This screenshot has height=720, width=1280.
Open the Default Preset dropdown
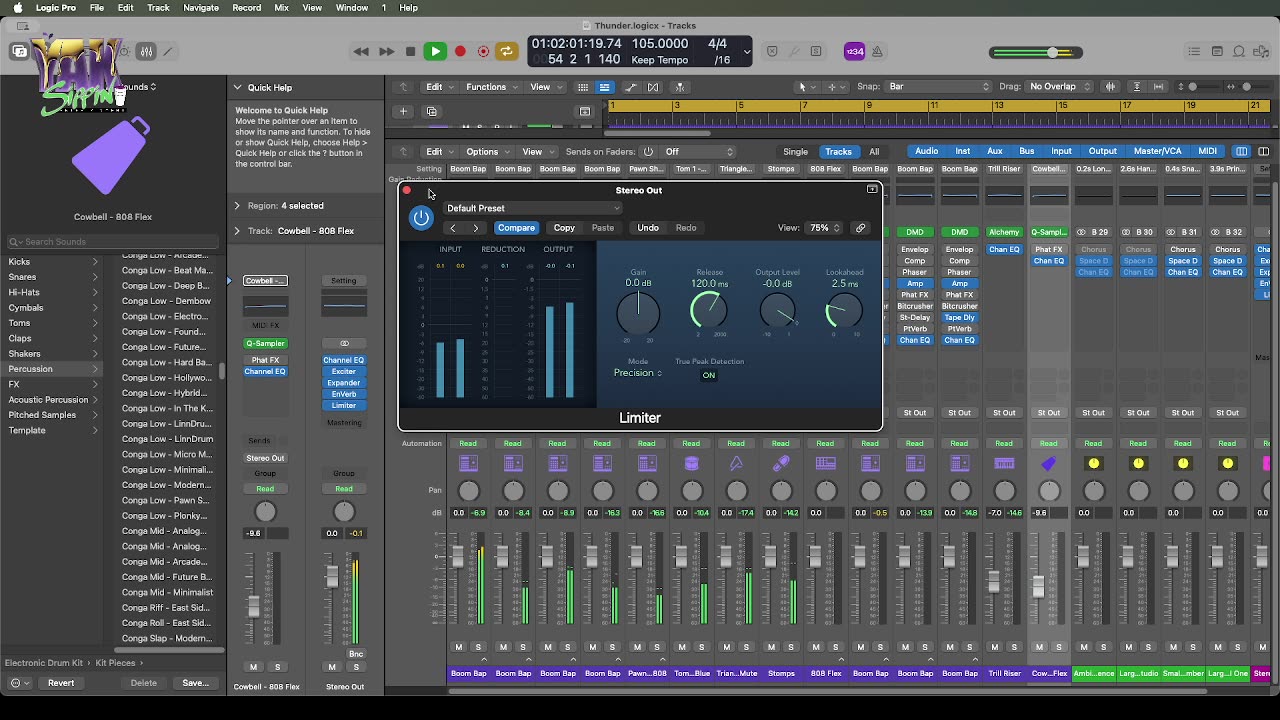coord(532,208)
